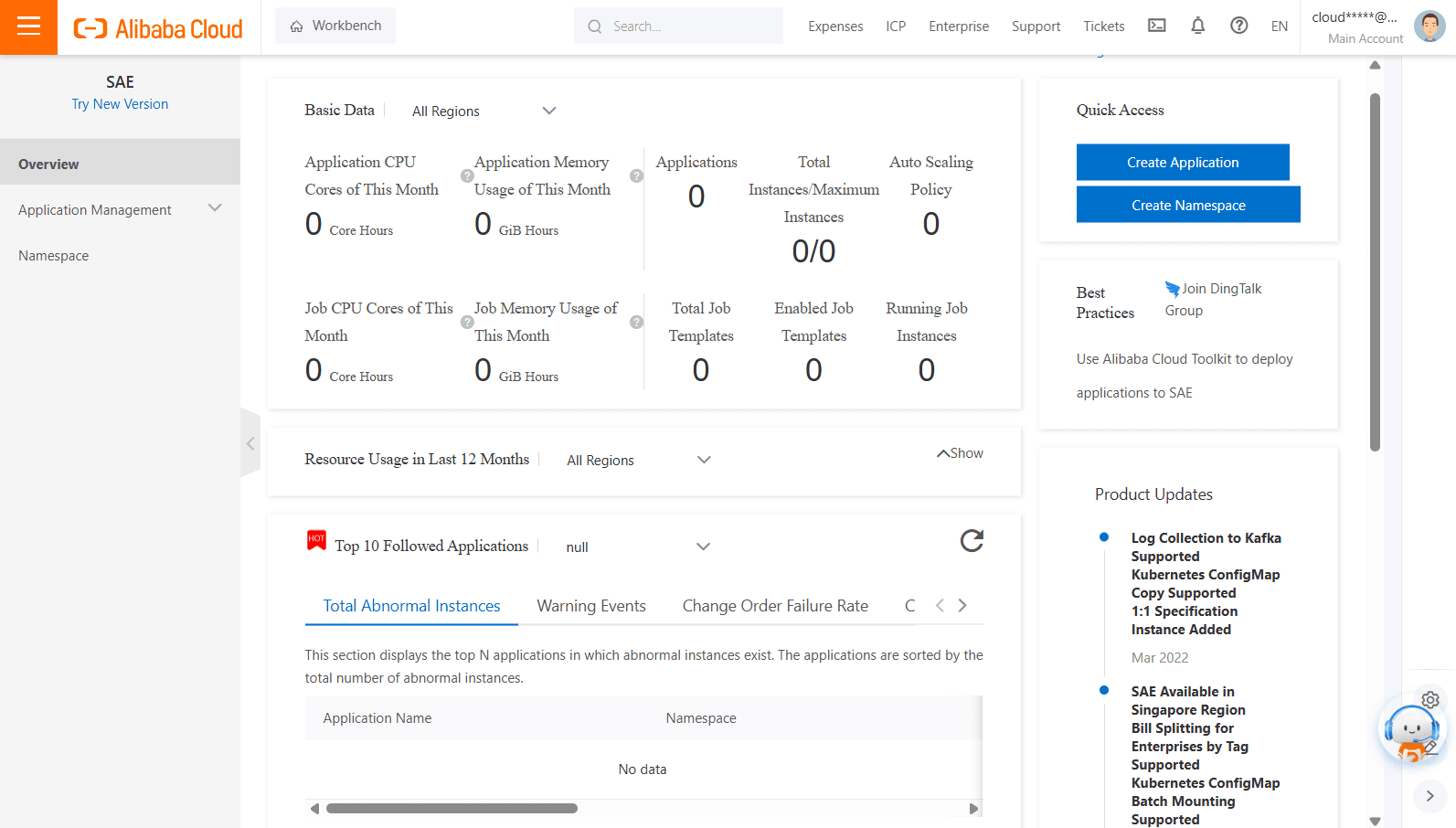Click Create Namespace button
The image size is (1456, 828).
[1188, 205]
